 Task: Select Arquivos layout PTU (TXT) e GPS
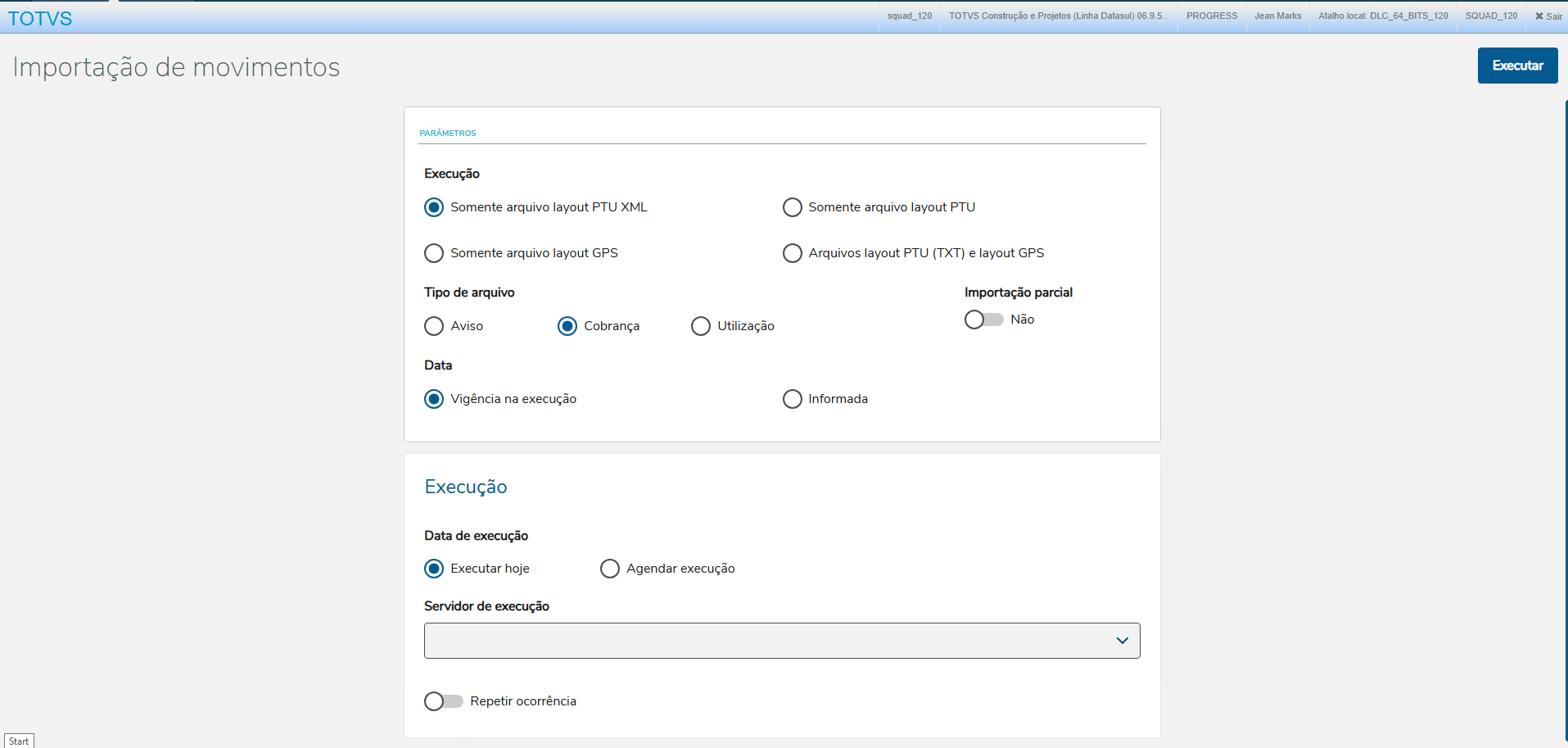tap(792, 253)
